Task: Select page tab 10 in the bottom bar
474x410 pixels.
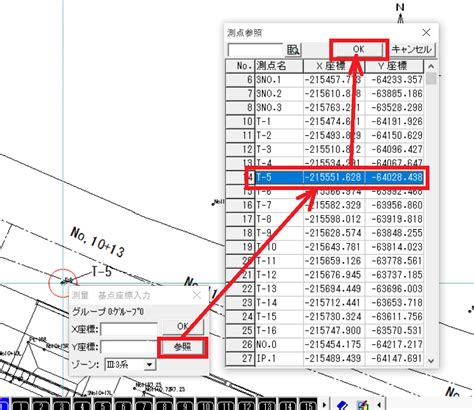Action: click(x=206, y=405)
